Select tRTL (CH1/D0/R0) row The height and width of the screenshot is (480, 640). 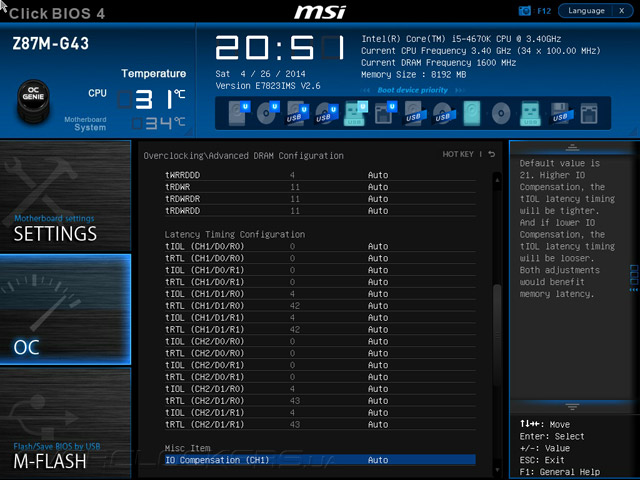[320, 258]
